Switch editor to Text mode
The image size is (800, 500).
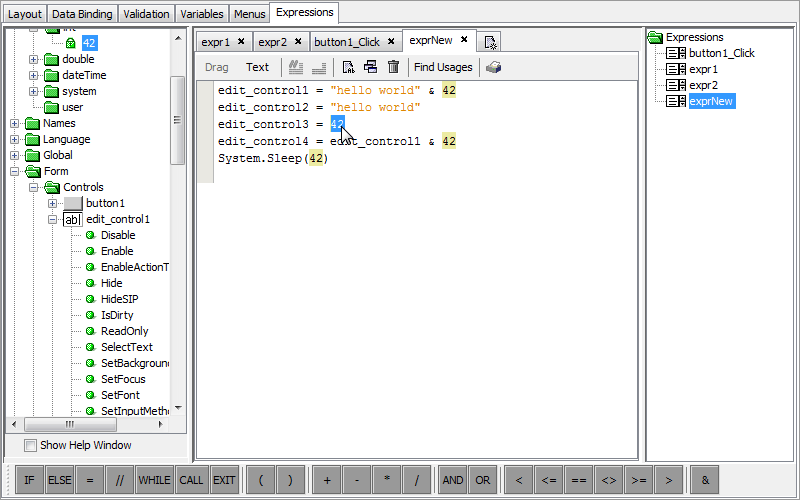(257, 67)
